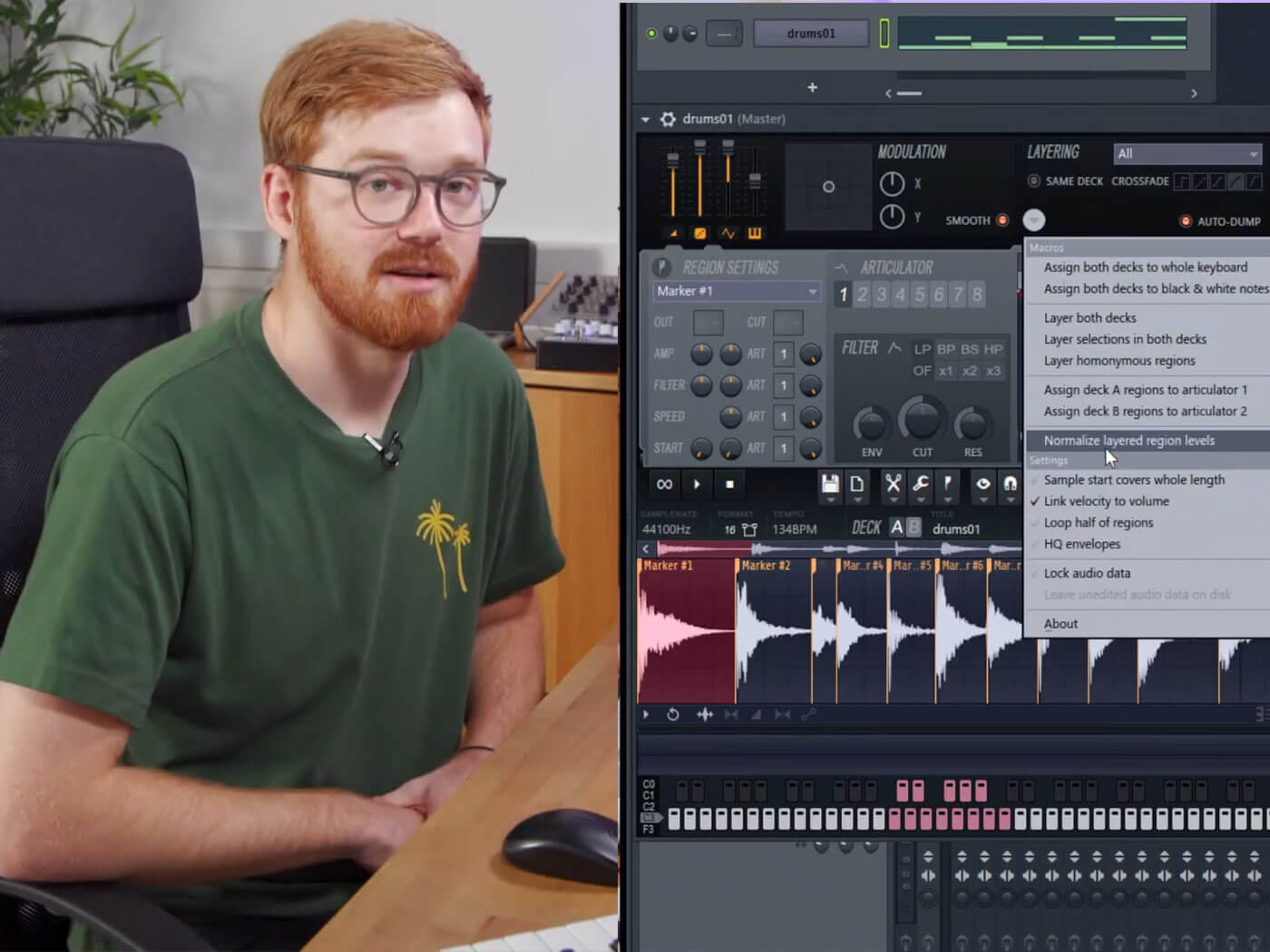1270x952 pixels.
Task: Start playback with the transport play button
Action: (697, 484)
